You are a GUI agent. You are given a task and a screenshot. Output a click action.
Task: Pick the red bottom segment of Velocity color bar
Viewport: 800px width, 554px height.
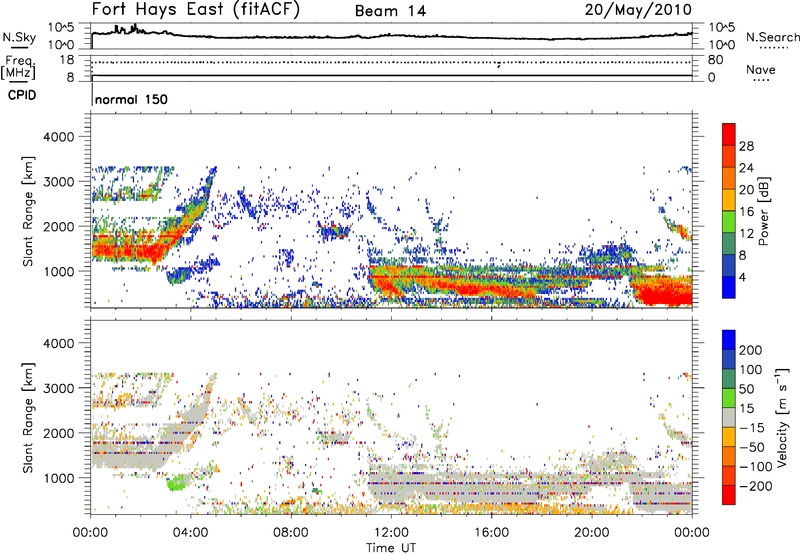coord(729,495)
